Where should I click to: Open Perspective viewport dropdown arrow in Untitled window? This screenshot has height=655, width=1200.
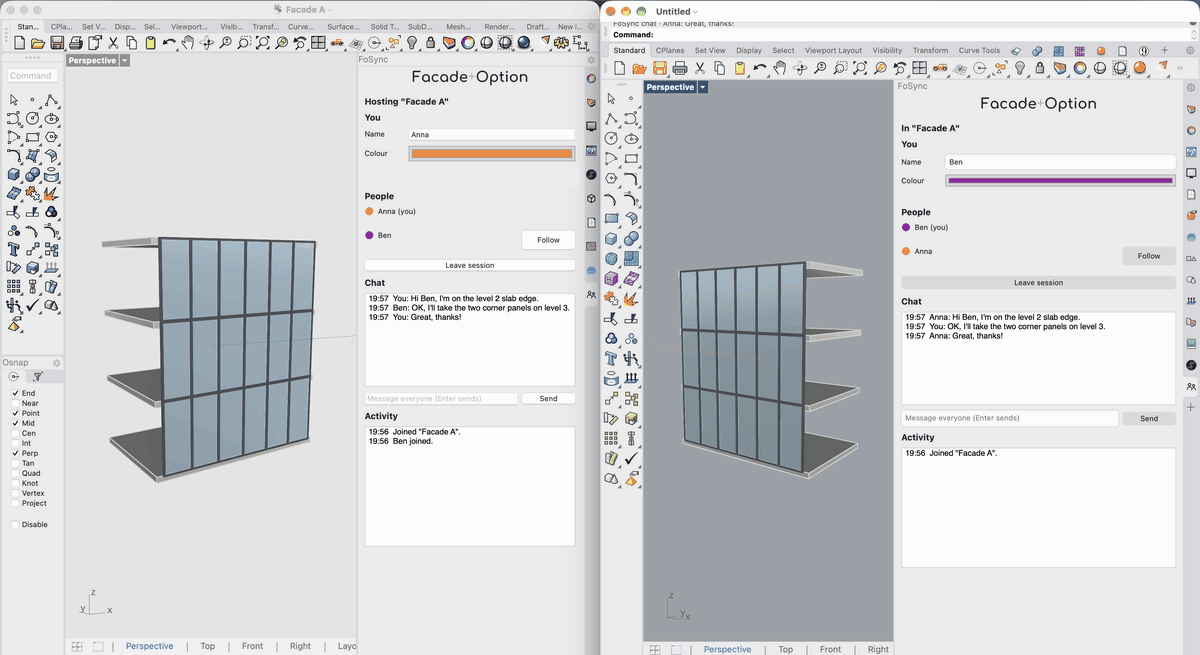coord(703,87)
